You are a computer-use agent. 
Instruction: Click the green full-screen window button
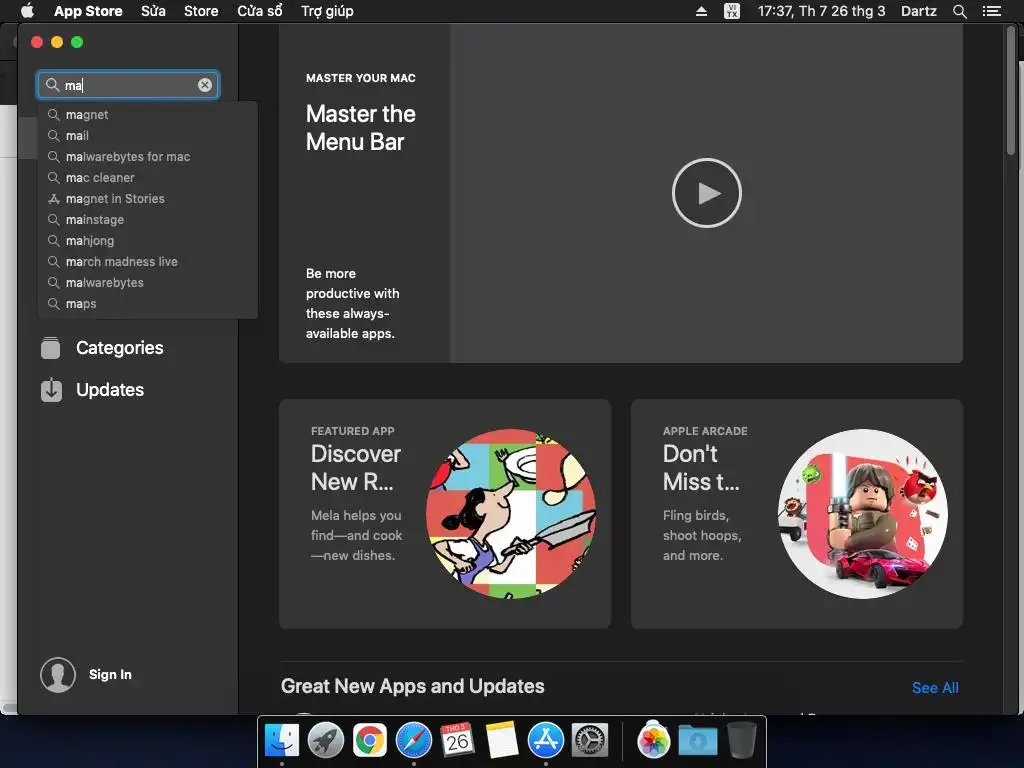tap(77, 42)
